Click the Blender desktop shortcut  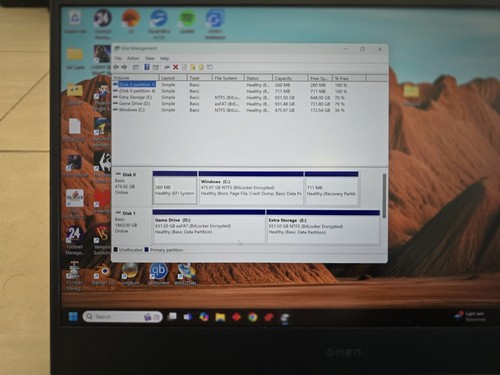pos(103,274)
